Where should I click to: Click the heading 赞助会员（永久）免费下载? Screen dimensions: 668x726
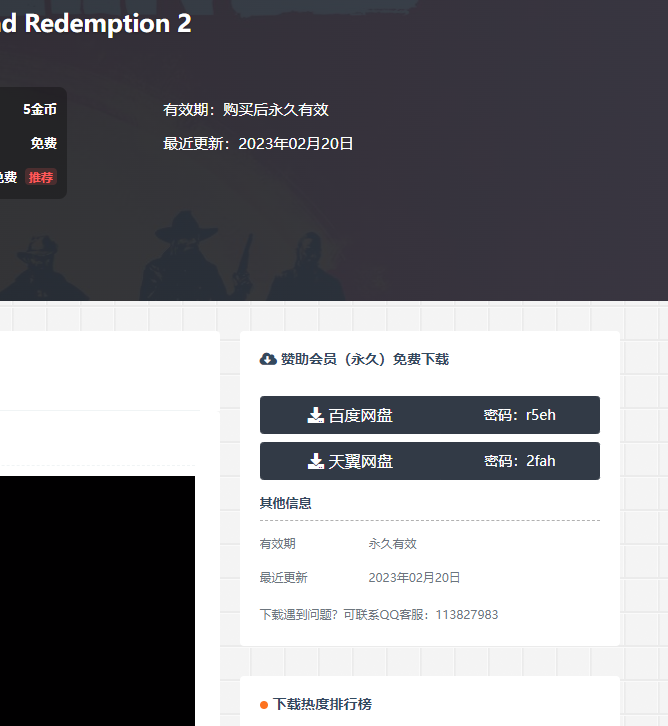click(365, 359)
